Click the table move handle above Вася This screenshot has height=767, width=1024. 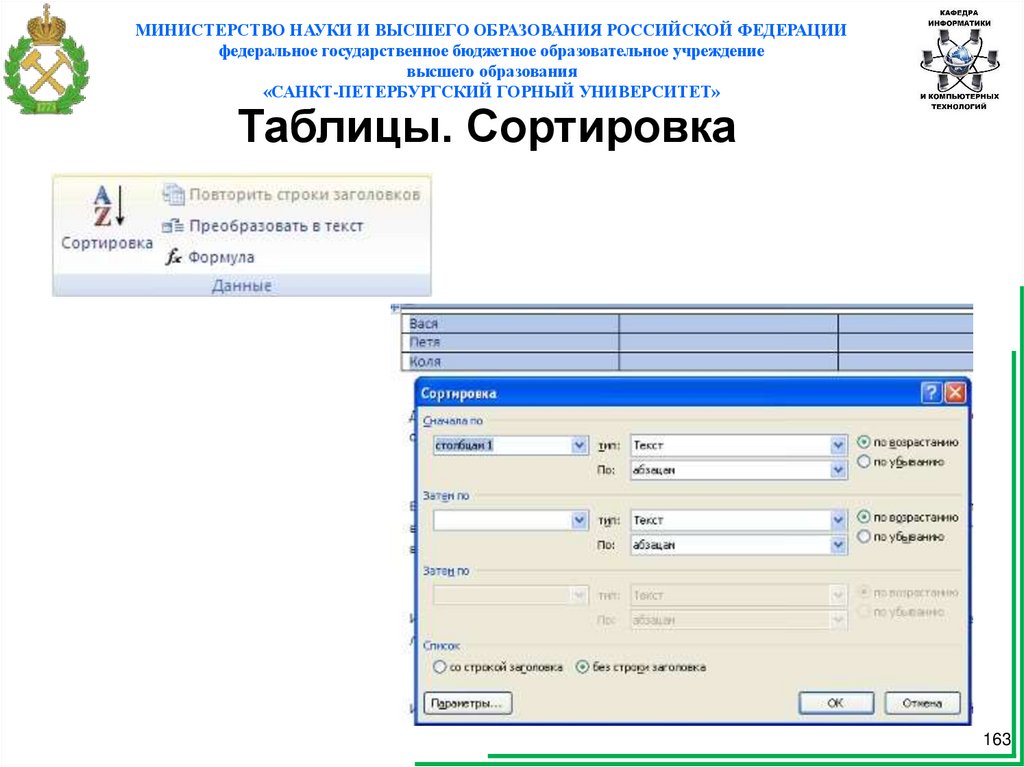[394, 307]
